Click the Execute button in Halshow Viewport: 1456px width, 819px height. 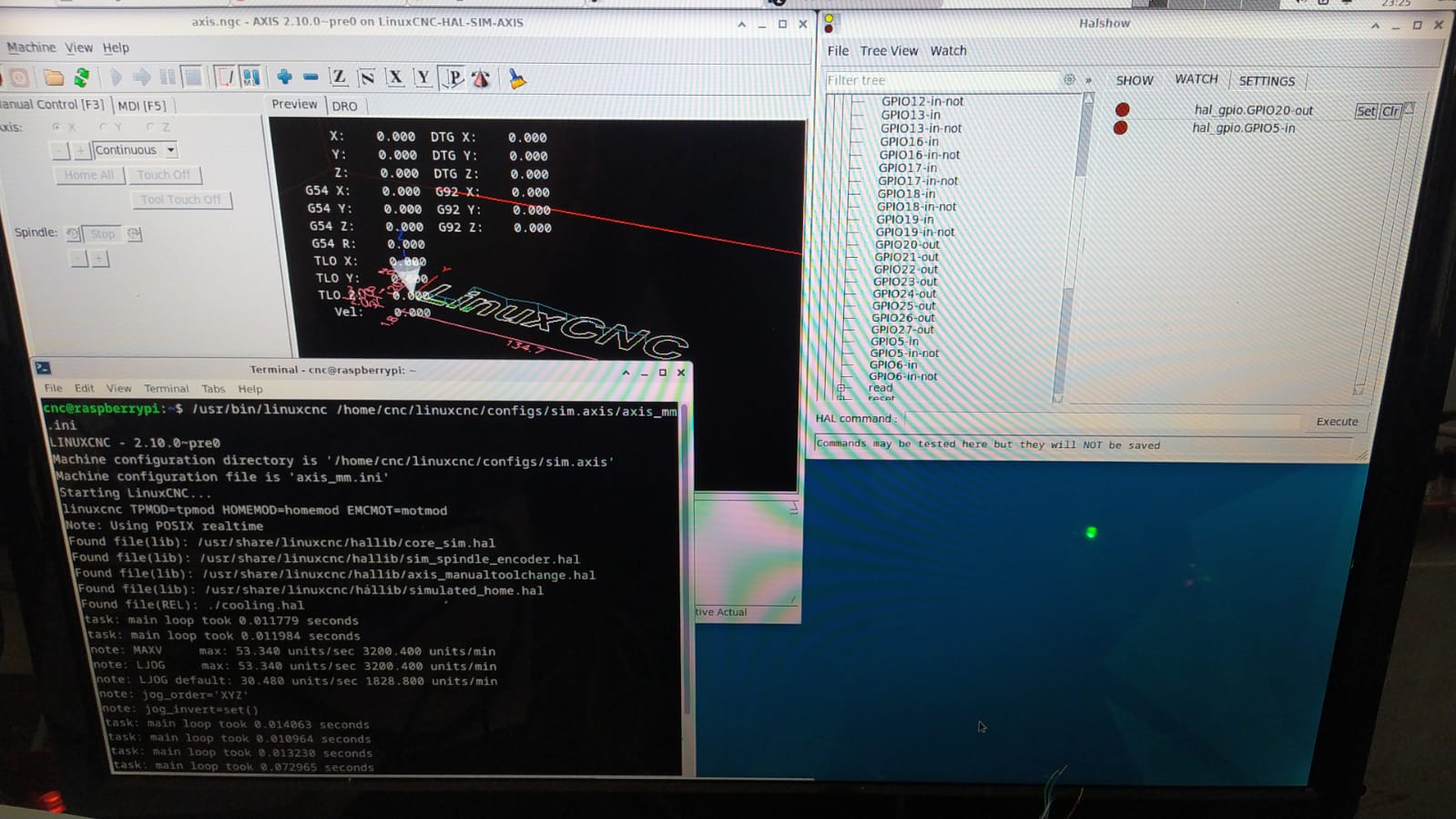(1336, 422)
